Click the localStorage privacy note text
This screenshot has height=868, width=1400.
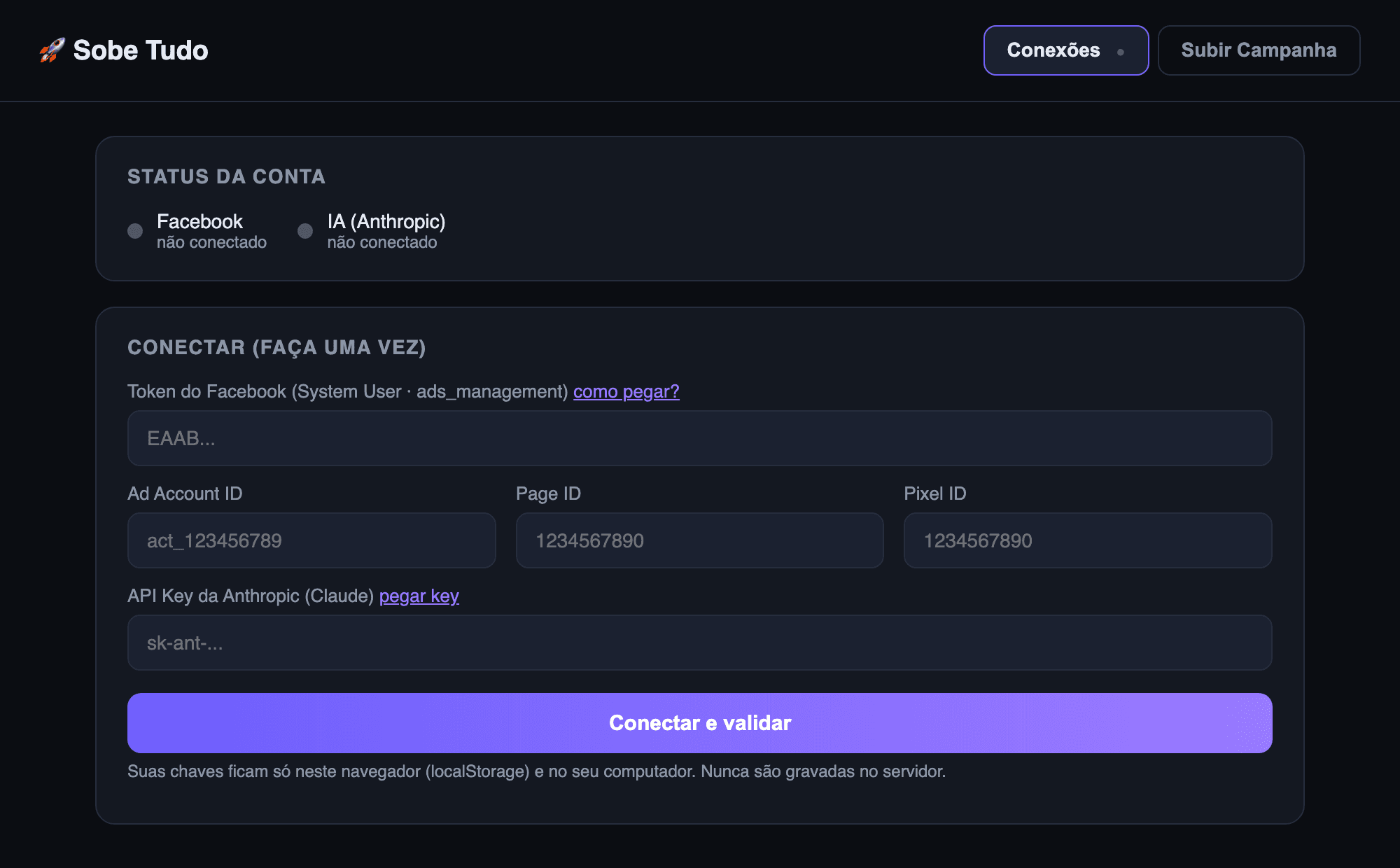click(x=536, y=771)
